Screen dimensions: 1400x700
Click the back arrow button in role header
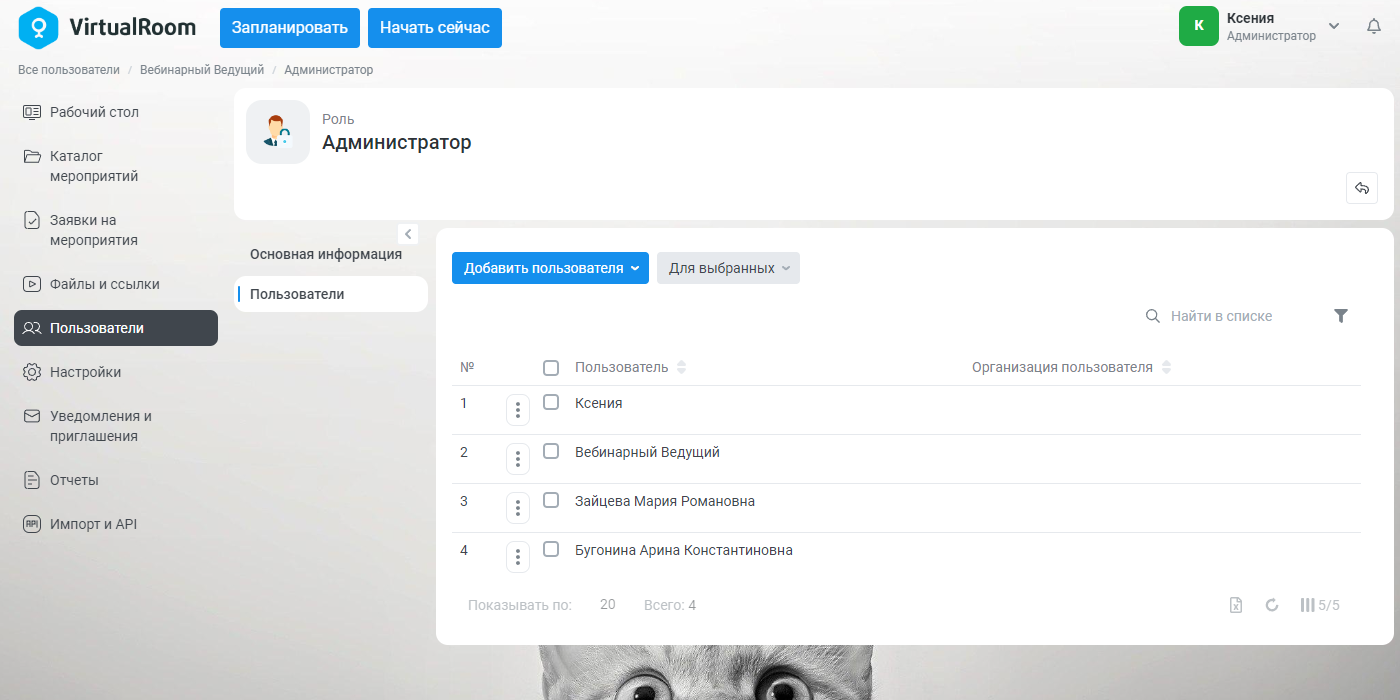(1362, 188)
